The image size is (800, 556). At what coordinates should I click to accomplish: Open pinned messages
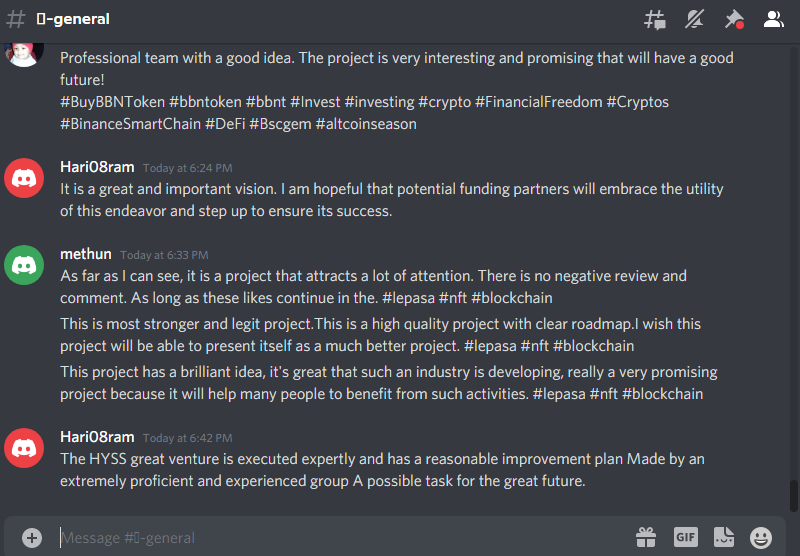tap(734, 19)
